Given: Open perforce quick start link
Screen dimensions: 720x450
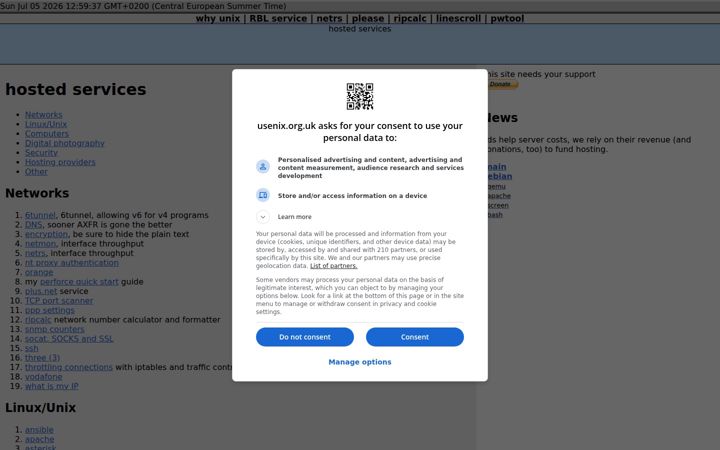Looking at the screenshot, I should coord(79,281).
